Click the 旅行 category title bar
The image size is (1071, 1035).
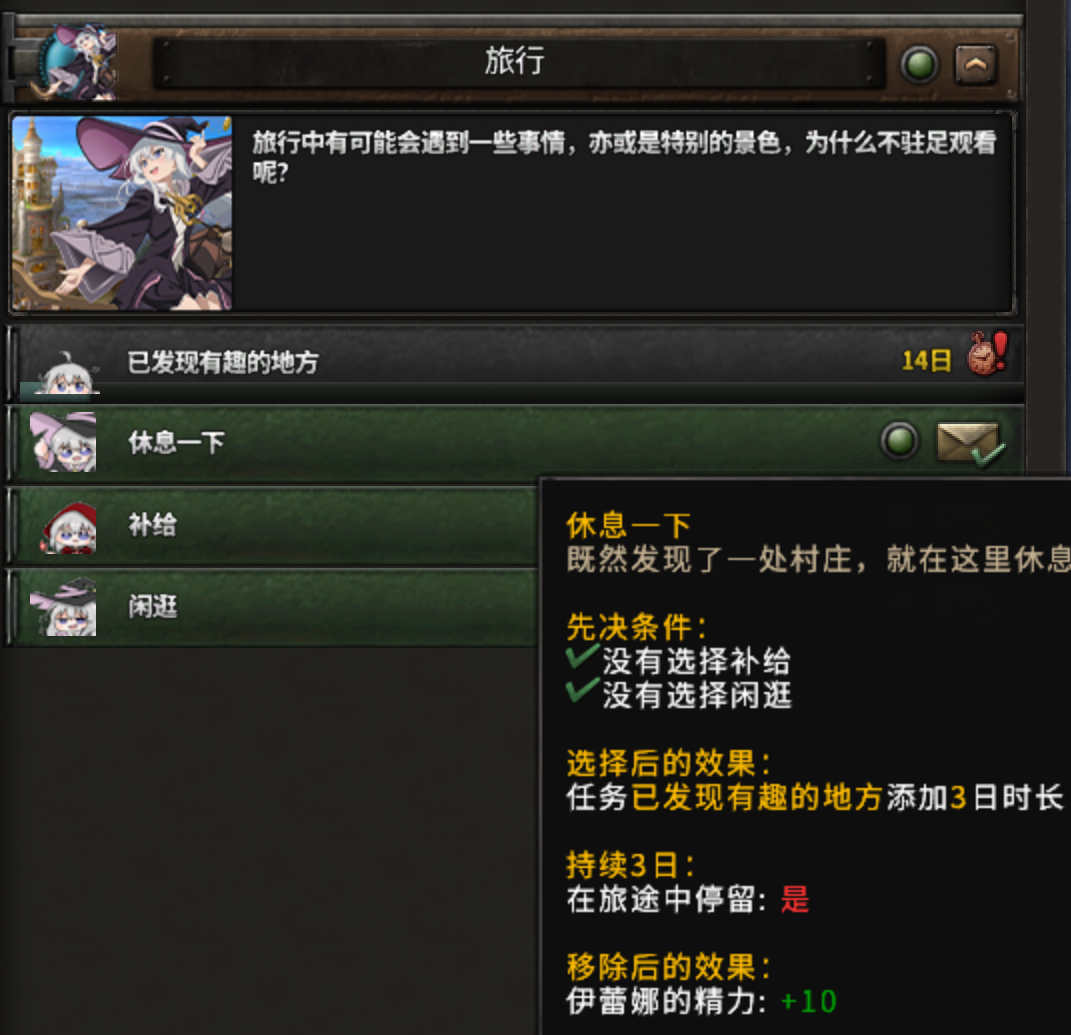point(518,63)
